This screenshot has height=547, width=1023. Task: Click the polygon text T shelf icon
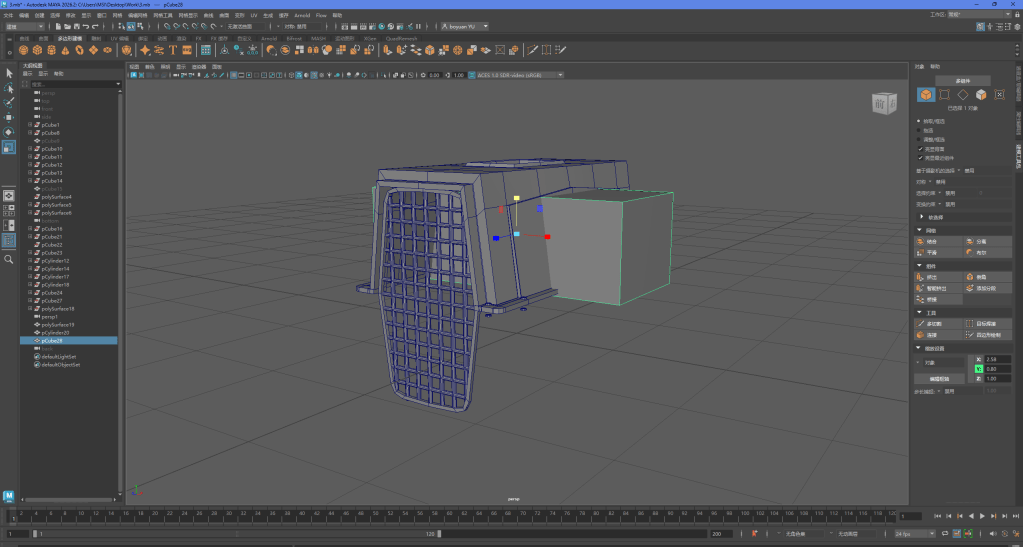point(174,49)
